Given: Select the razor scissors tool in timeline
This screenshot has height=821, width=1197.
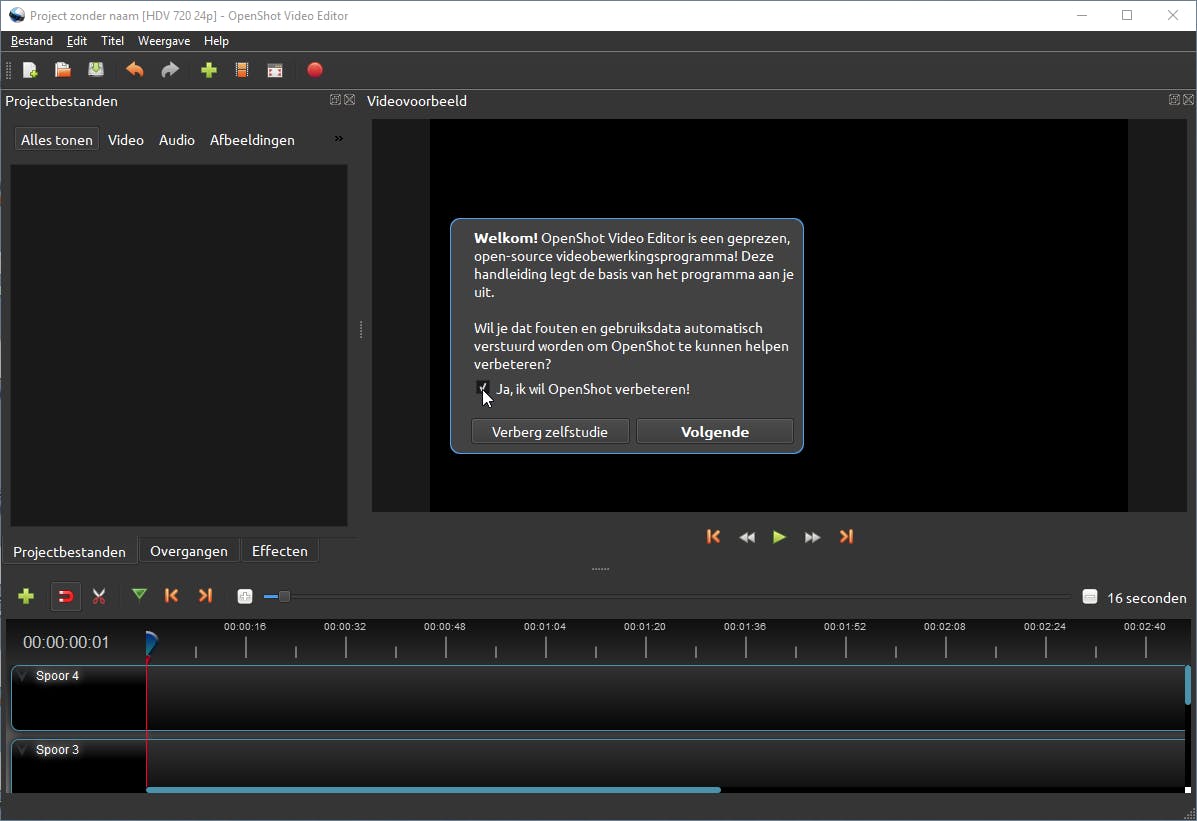Looking at the screenshot, I should (99, 597).
